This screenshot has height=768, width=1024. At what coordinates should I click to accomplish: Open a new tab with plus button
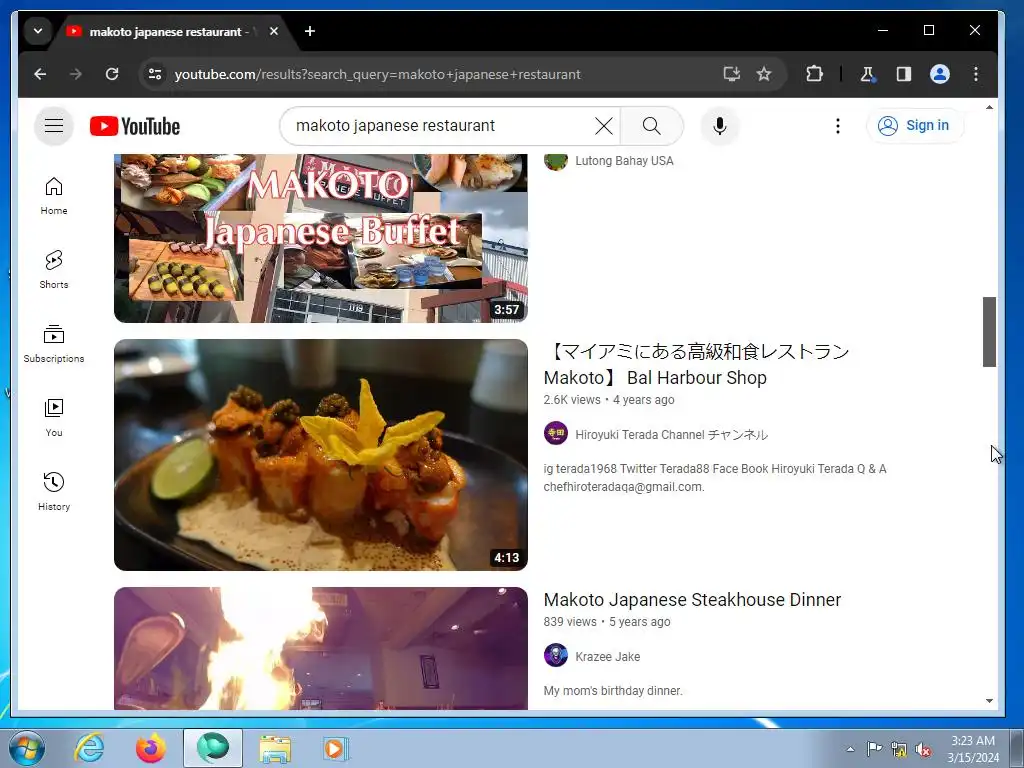(310, 31)
